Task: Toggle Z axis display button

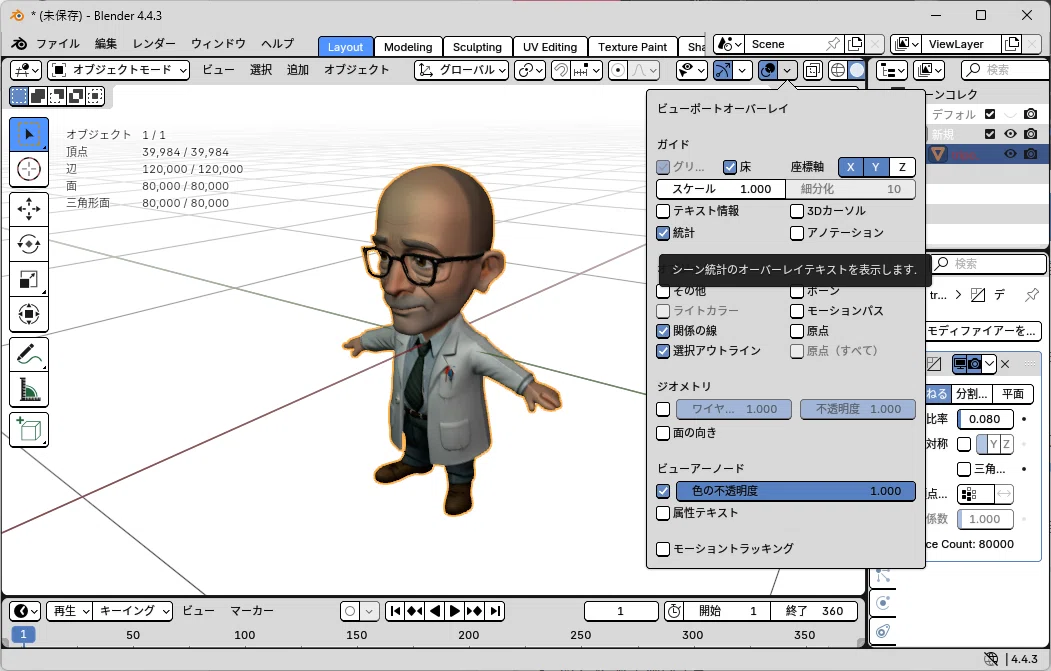Action: point(902,167)
